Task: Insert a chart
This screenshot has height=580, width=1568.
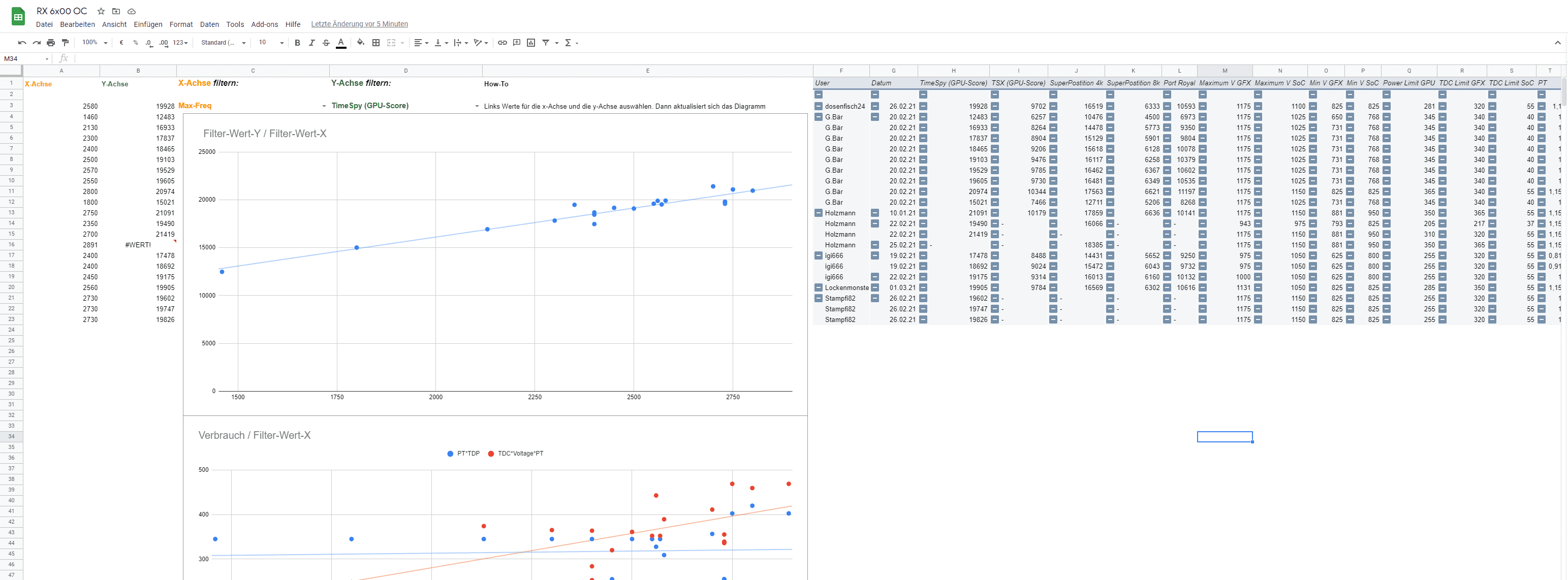Action: point(531,43)
